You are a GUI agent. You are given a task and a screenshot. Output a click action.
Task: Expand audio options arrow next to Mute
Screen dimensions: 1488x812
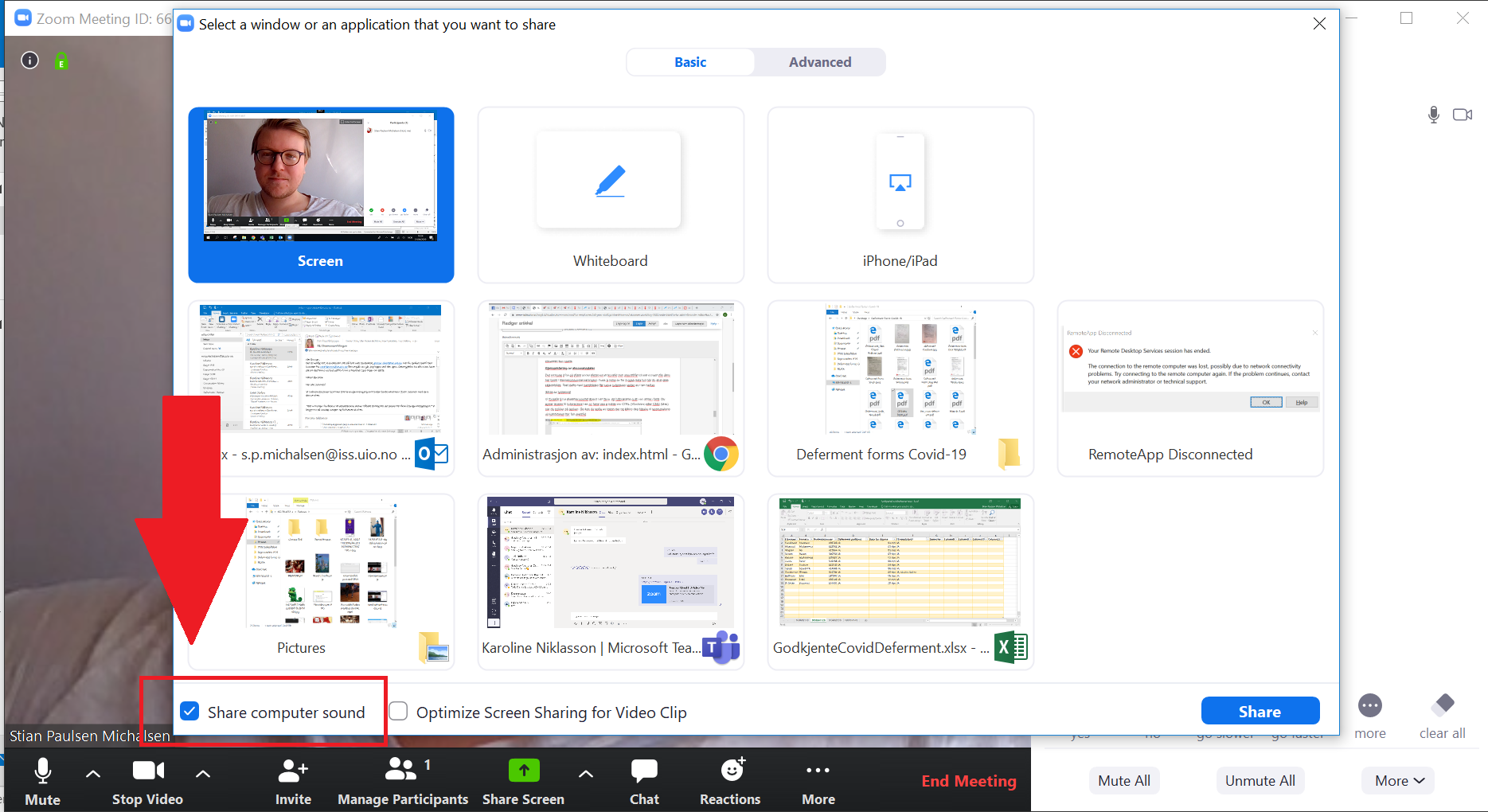click(x=93, y=773)
